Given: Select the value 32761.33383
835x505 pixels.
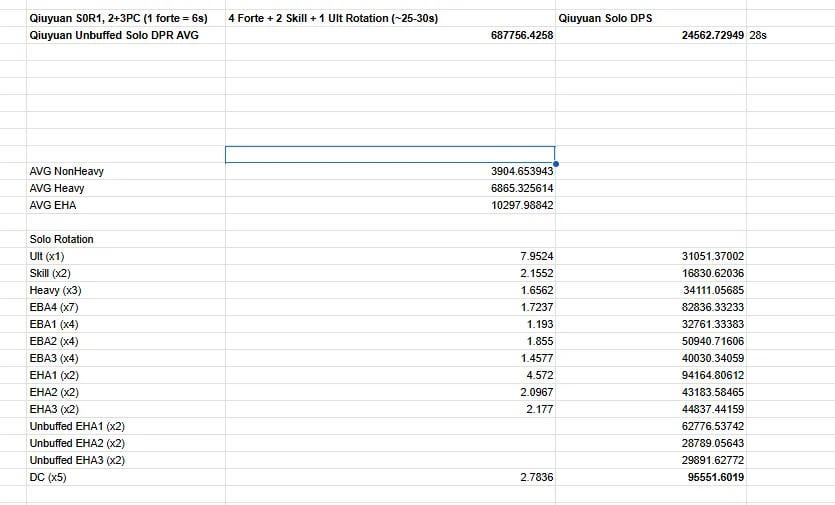Looking at the screenshot, I should point(713,324).
